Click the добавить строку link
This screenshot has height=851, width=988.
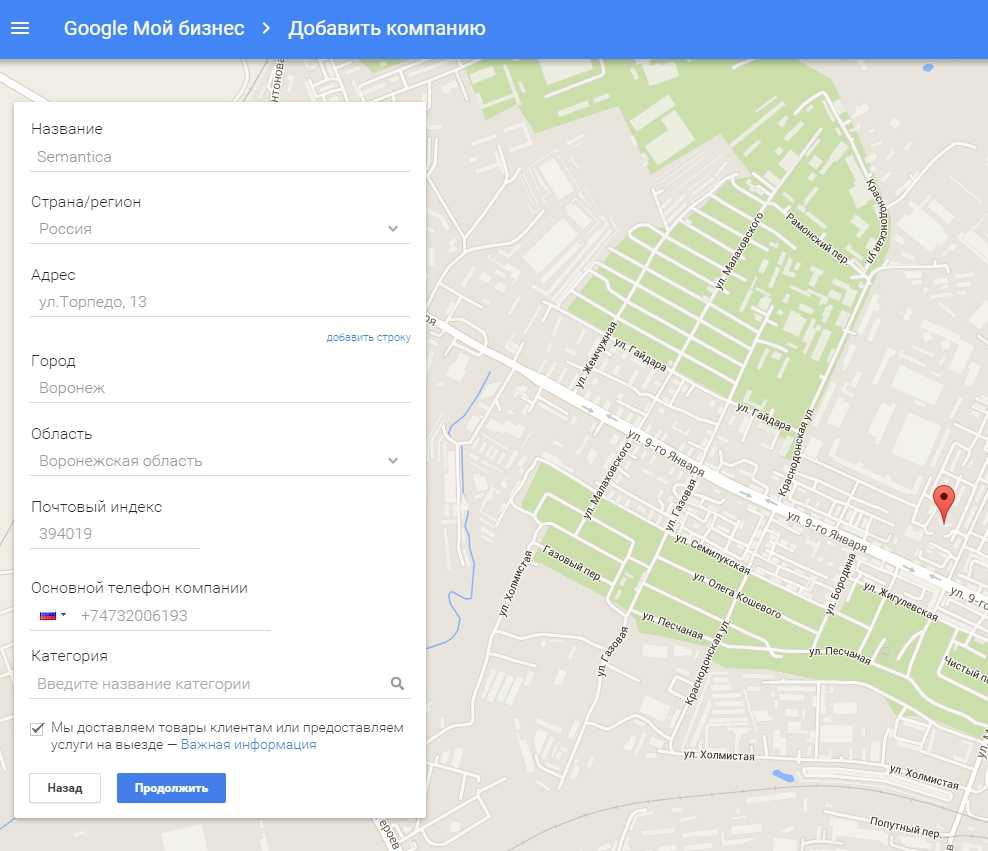coord(368,338)
